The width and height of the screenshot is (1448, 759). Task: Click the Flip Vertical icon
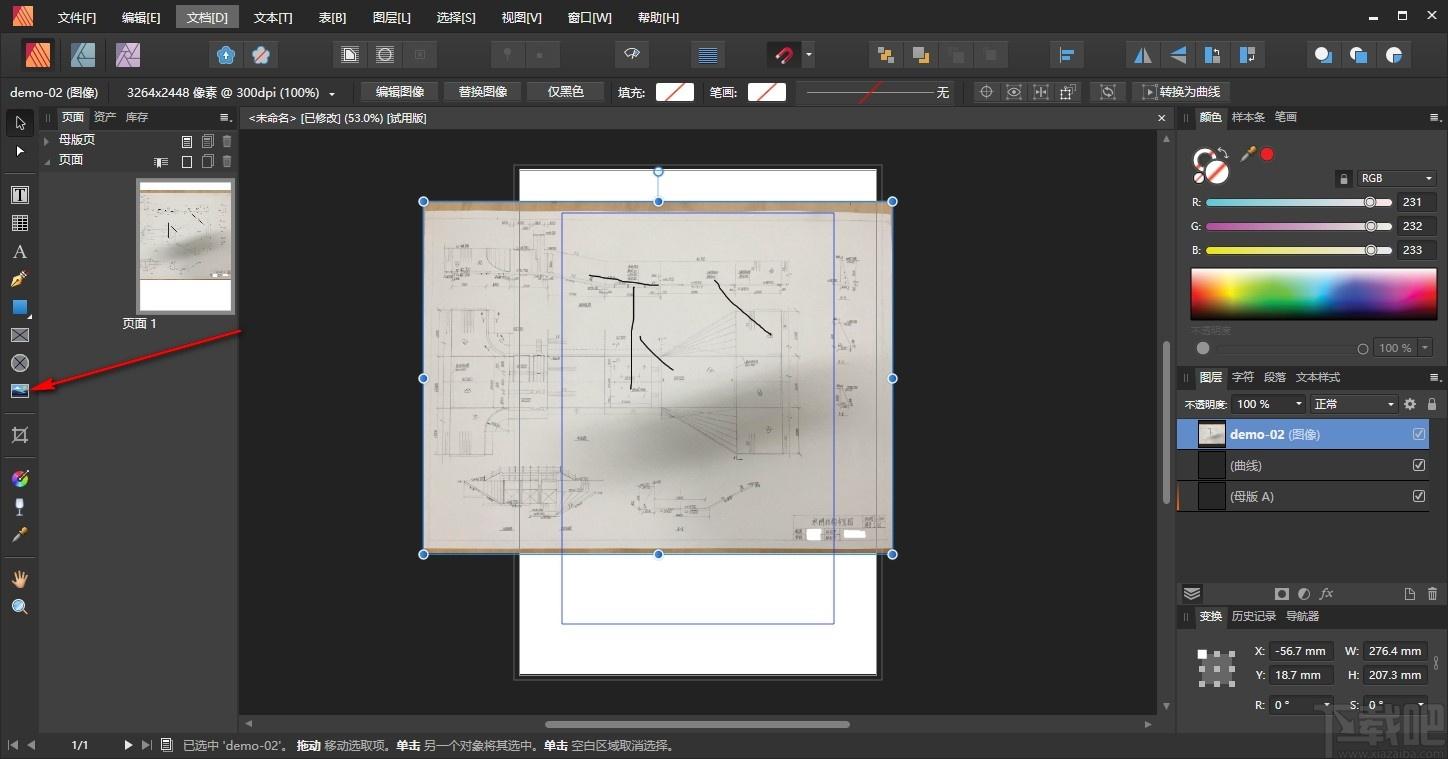coord(1178,54)
